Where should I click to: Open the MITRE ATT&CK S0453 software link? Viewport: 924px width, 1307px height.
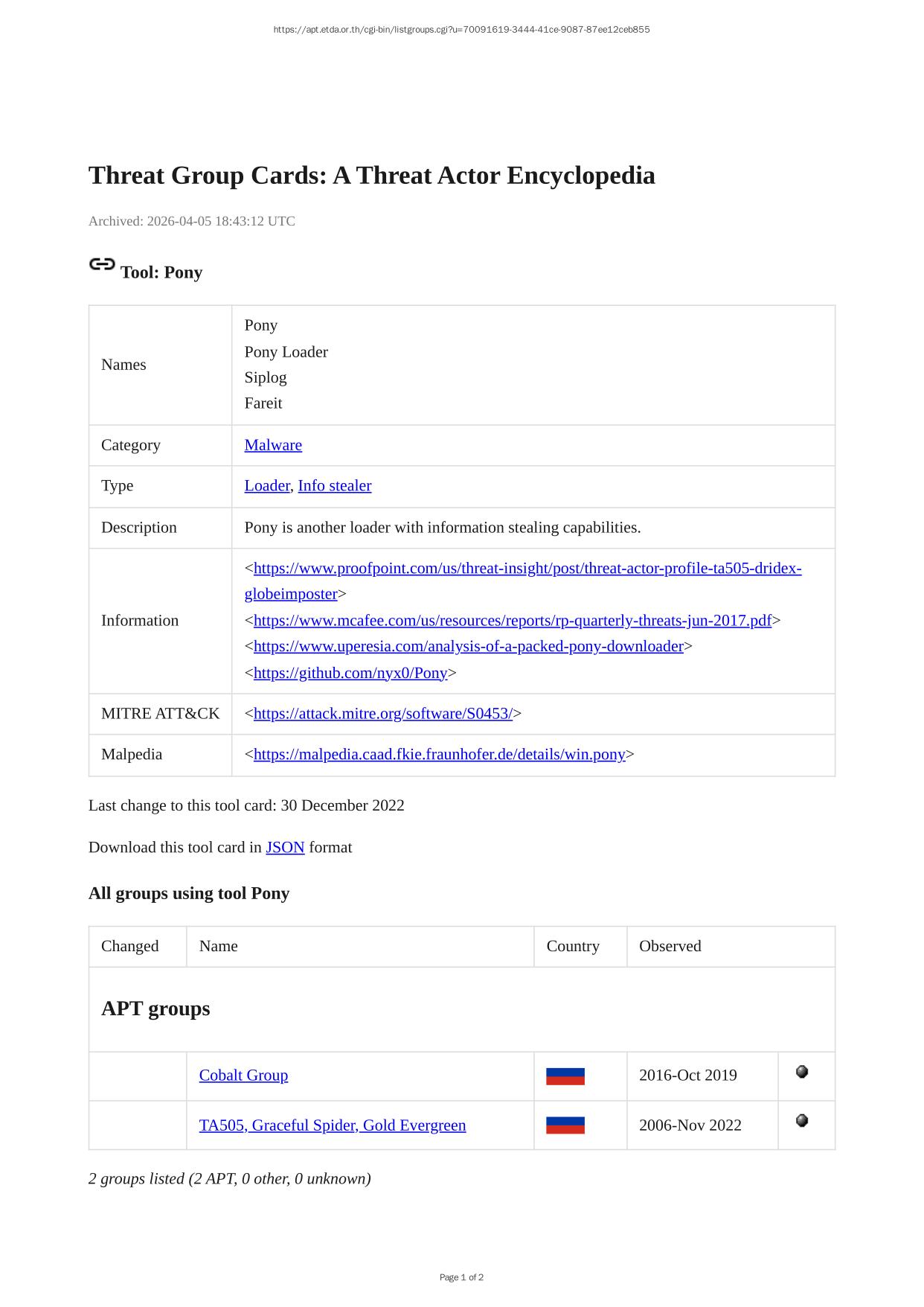click(x=382, y=714)
